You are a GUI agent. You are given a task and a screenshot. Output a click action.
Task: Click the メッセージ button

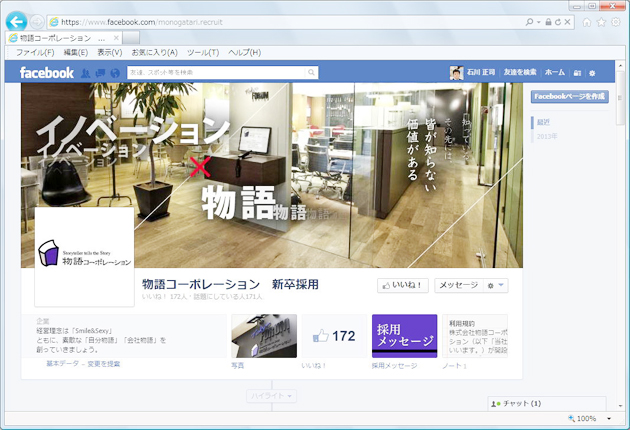(x=459, y=285)
